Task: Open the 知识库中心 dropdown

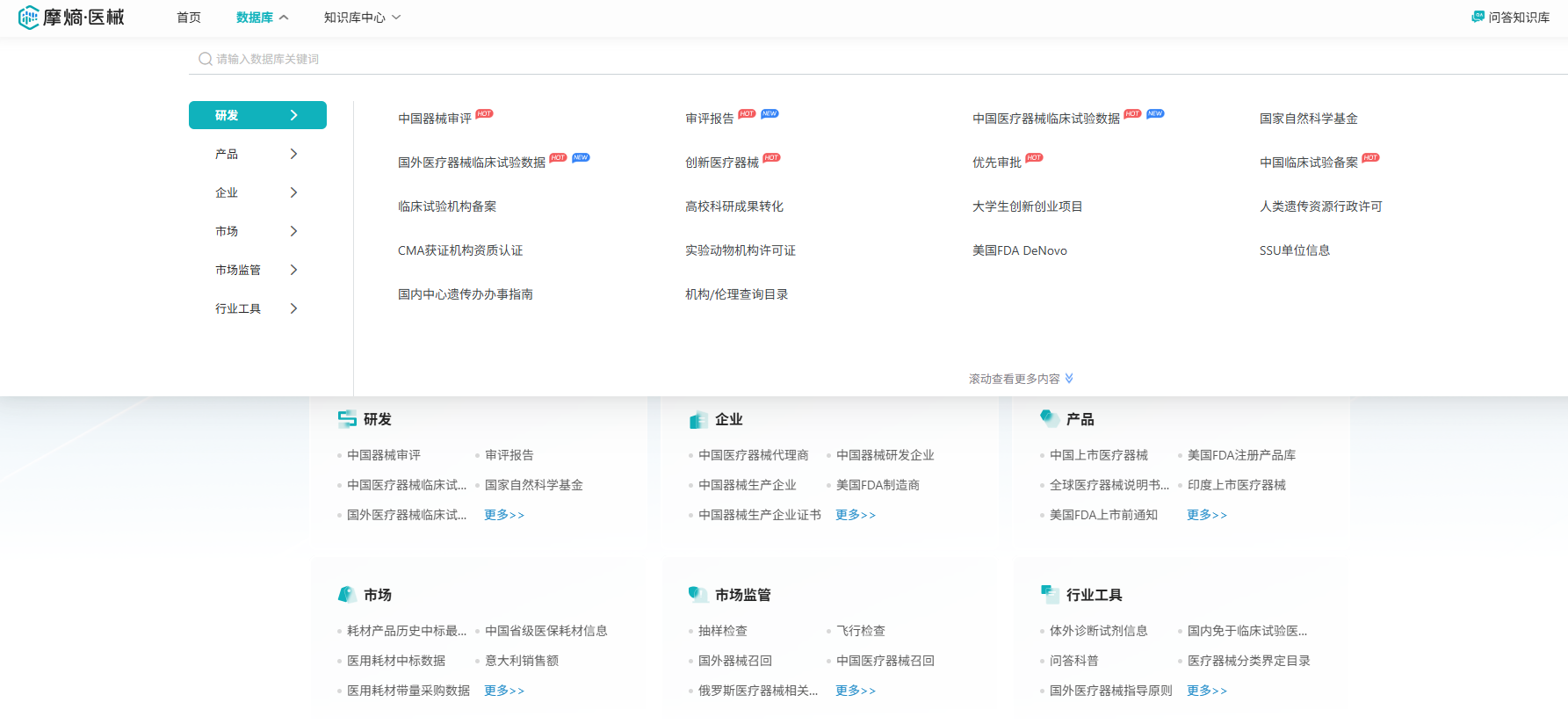Action: (362, 18)
